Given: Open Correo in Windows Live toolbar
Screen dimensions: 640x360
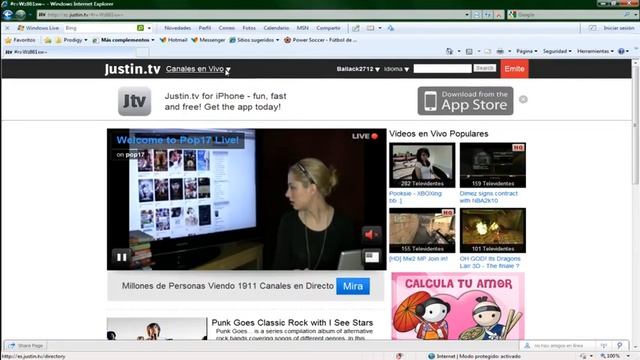Looking at the screenshot, I should (x=227, y=28).
